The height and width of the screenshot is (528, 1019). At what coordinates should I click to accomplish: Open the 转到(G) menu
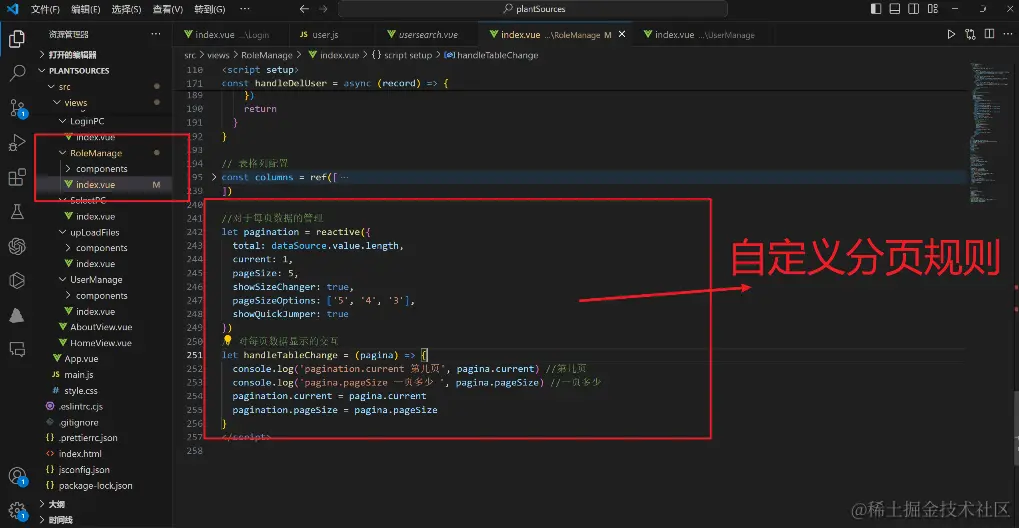pyautogui.click(x=210, y=9)
